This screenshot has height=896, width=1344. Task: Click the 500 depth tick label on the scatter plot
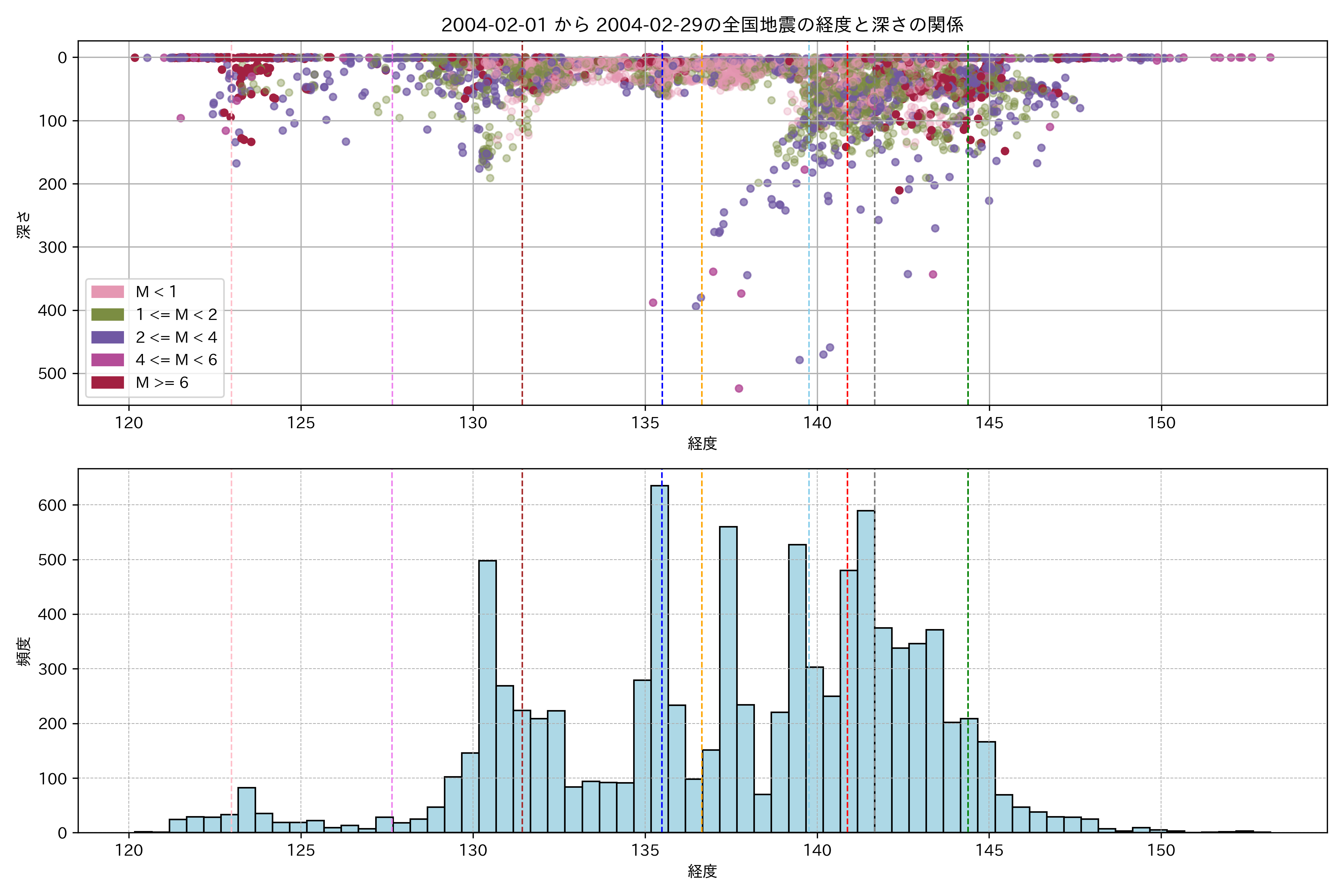[53, 374]
